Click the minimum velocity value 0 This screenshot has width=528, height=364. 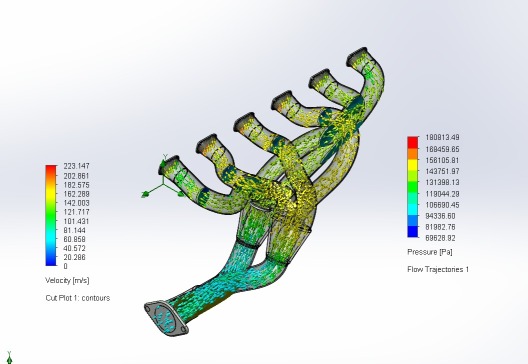pos(65,266)
